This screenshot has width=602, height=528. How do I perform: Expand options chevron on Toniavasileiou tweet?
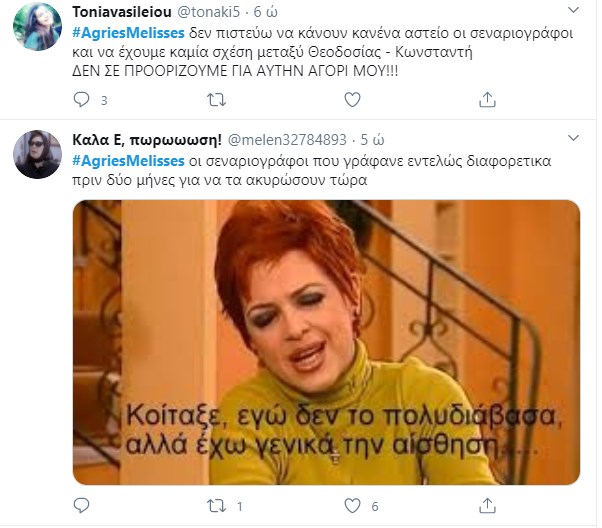(573, 10)
